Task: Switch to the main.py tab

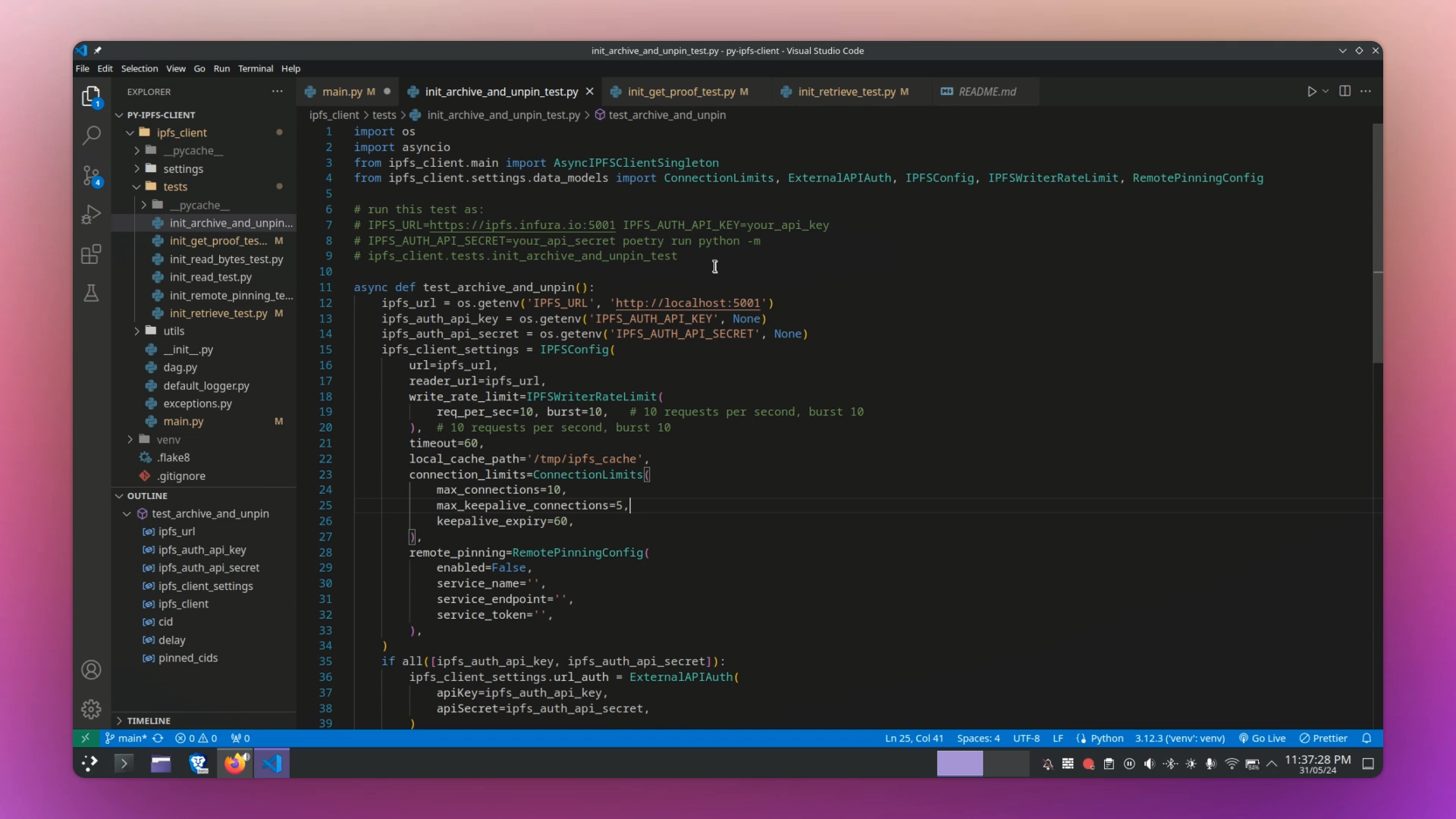Action: coord(348,91)
